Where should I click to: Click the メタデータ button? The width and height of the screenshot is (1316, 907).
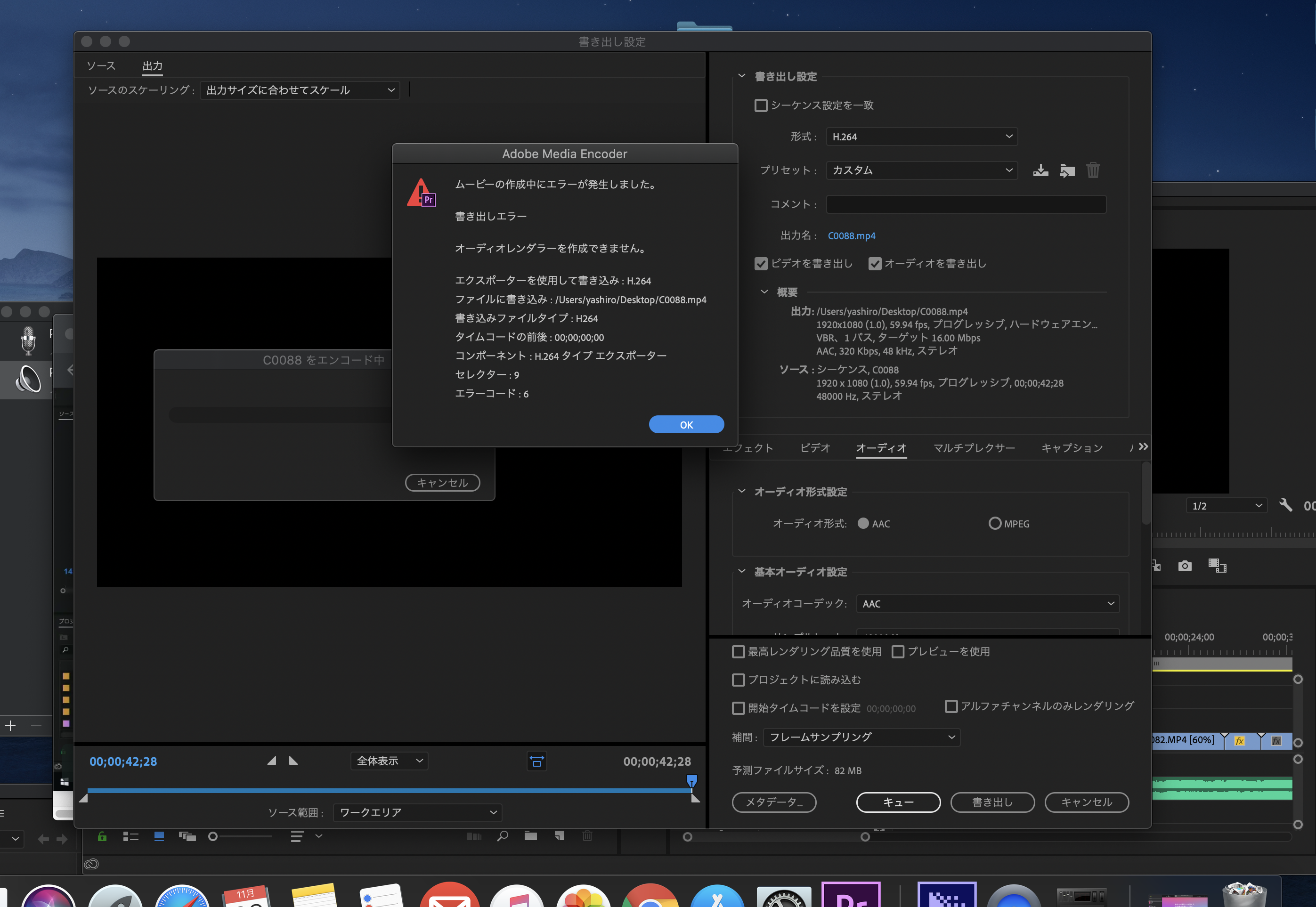(x=774, y=802)
